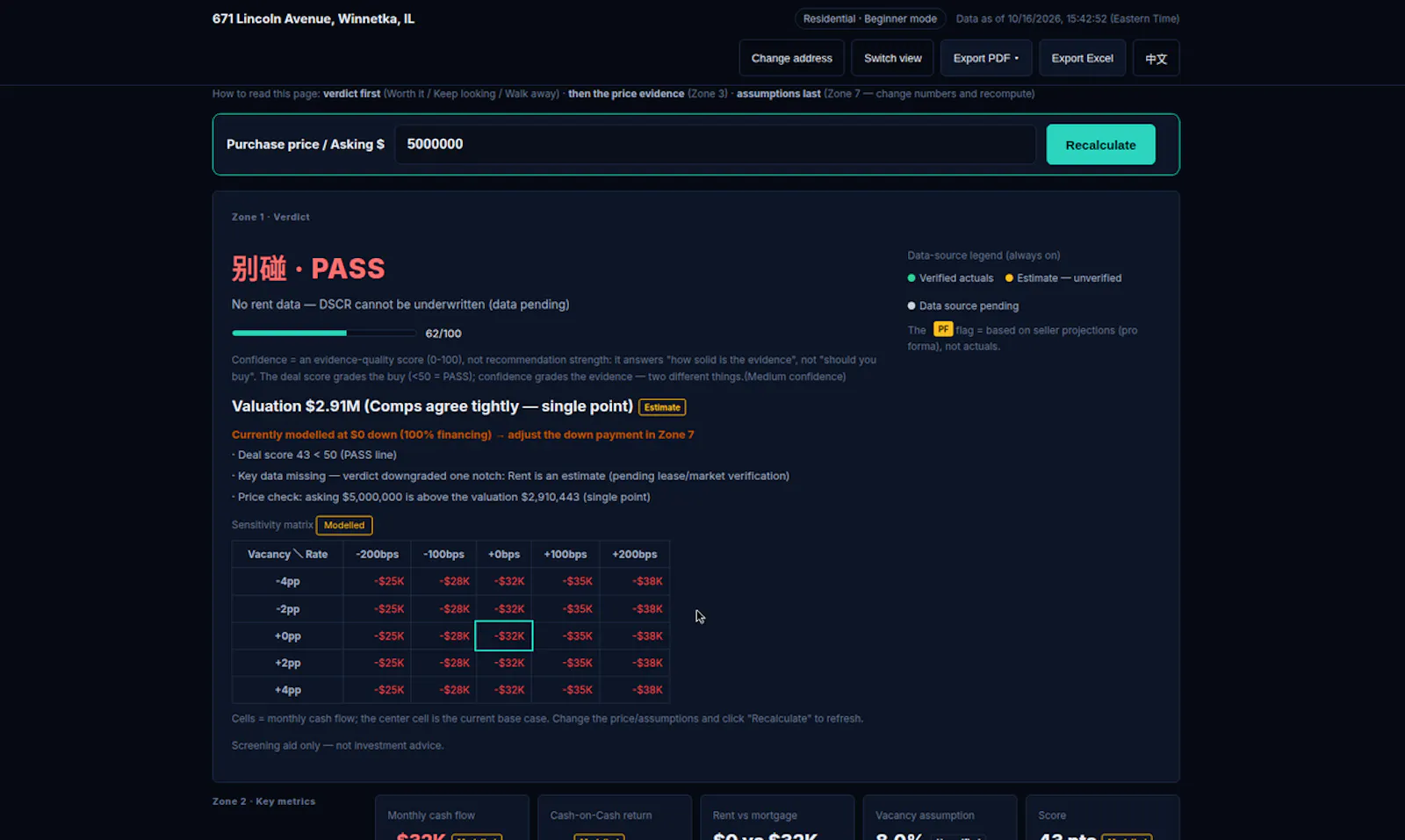This screenshot has width=1405, height=840.
Task: Click the +200bps column header
Action: tap(635, 554)
